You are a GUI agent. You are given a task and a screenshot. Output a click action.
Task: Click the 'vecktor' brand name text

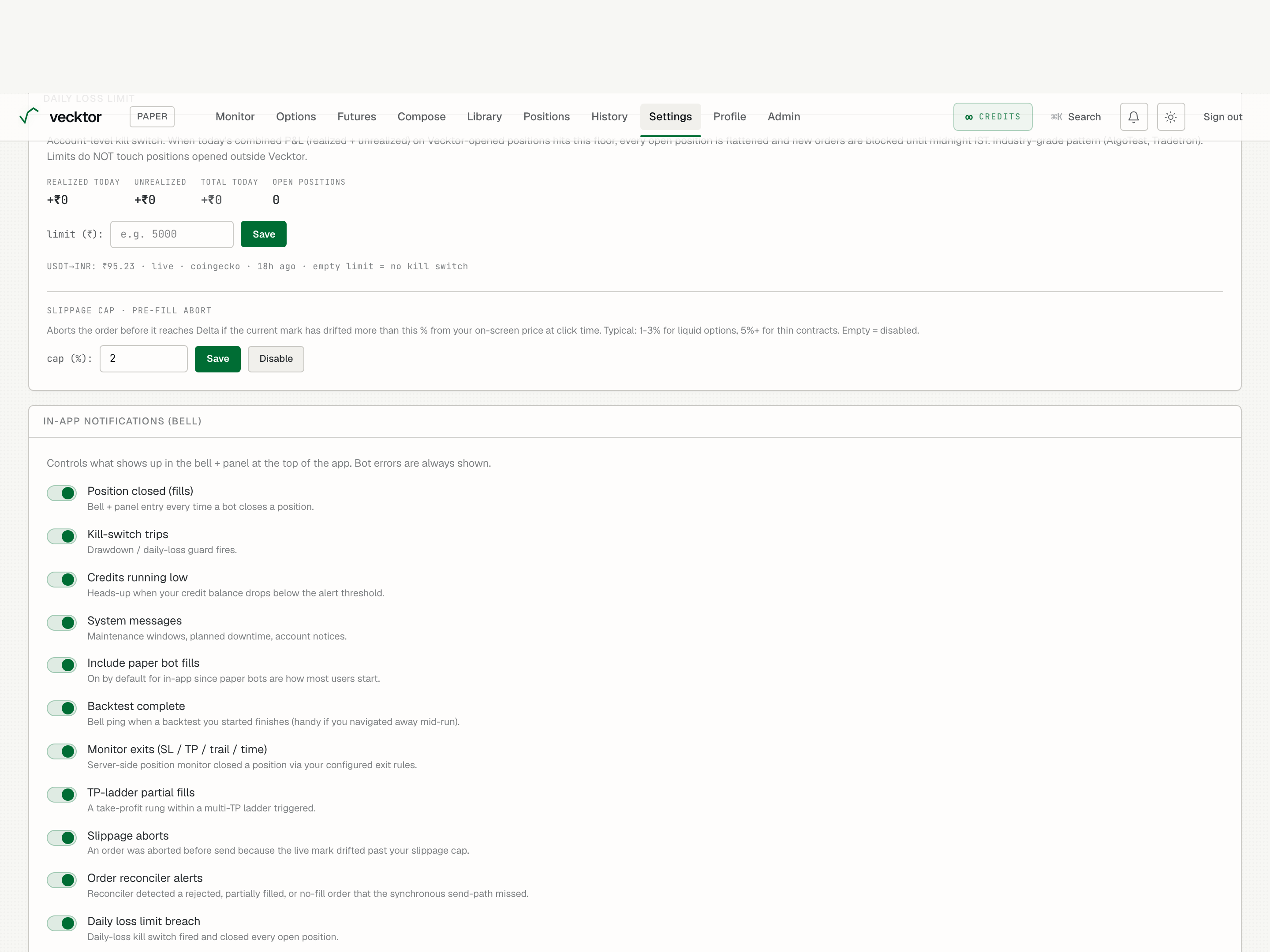75,117
